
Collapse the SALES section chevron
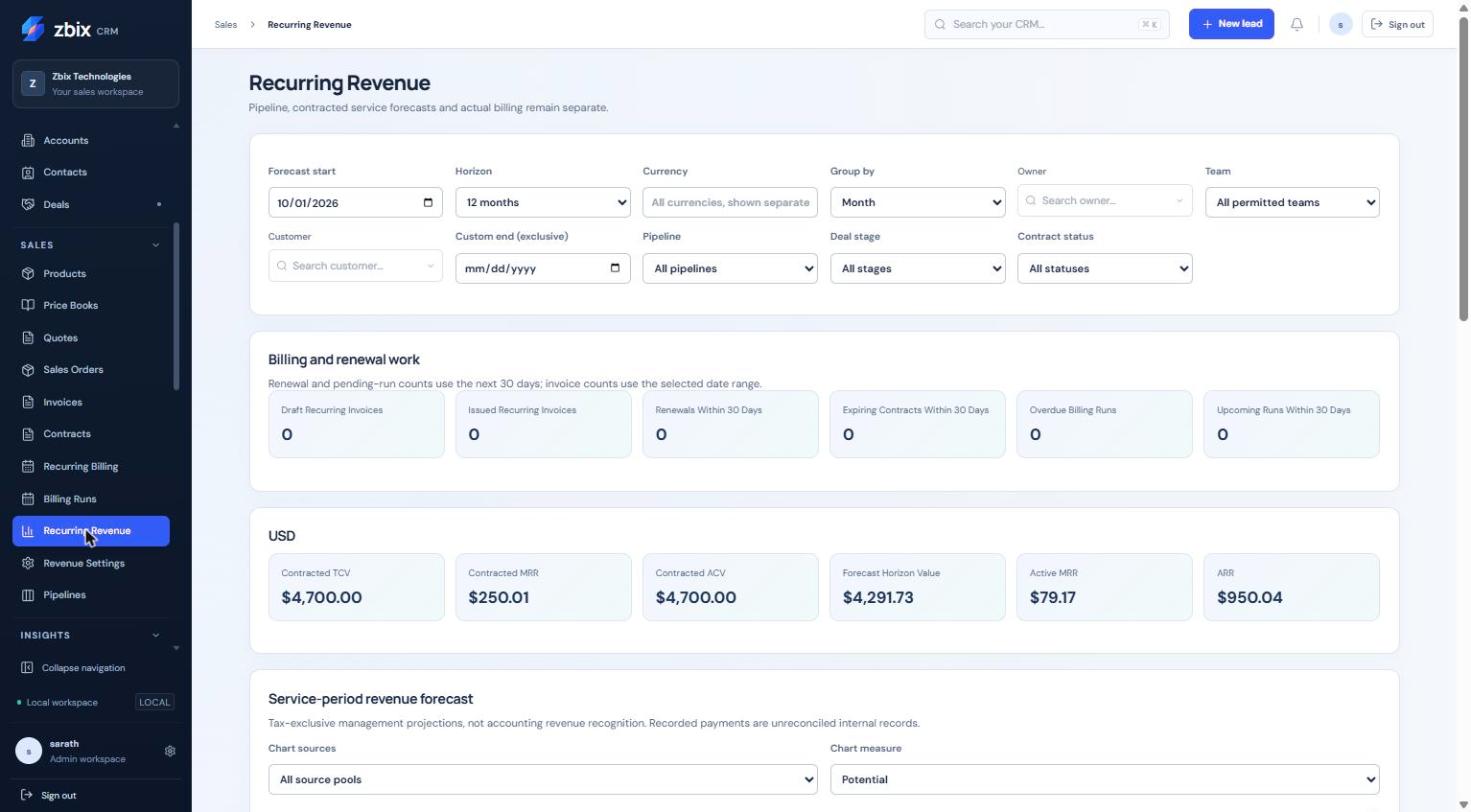155,245
